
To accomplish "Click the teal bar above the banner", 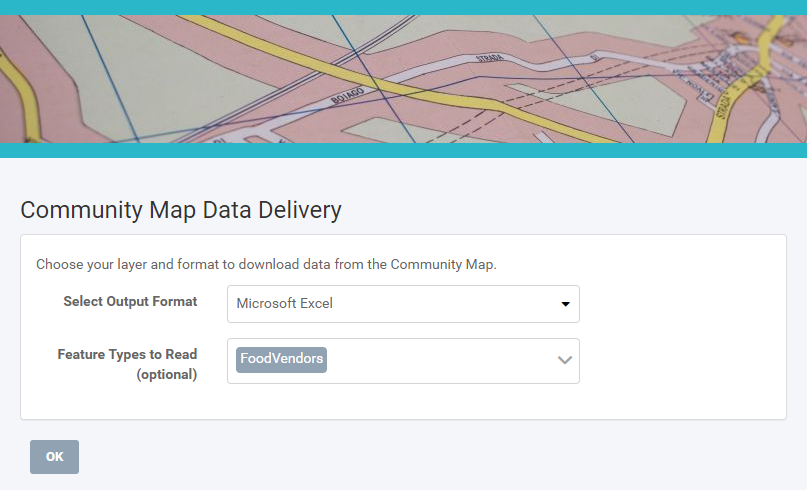I will coord(403,7).
